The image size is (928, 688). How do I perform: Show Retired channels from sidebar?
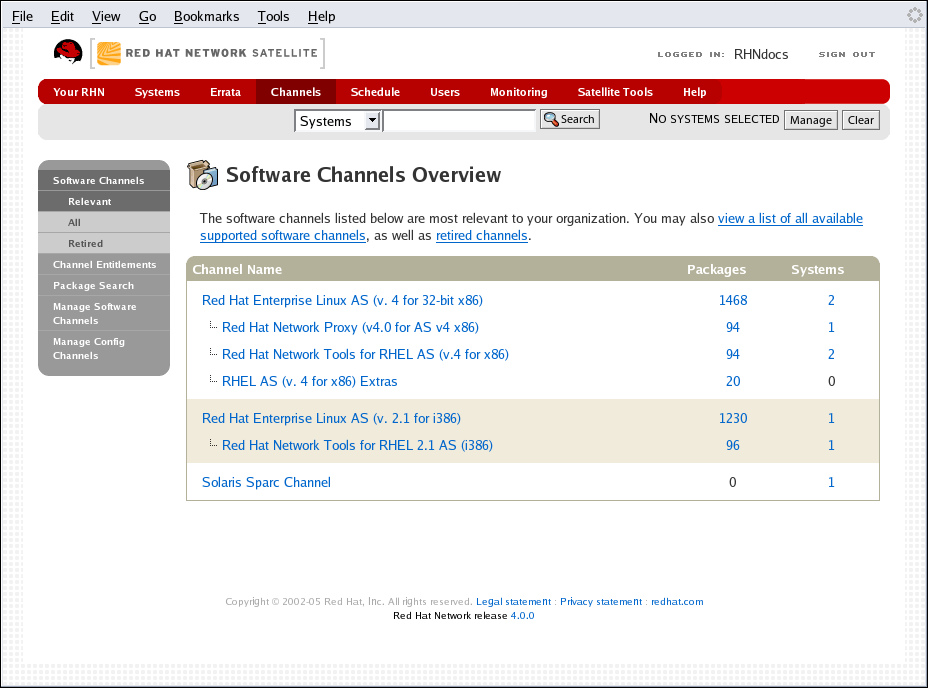point(85,244)
